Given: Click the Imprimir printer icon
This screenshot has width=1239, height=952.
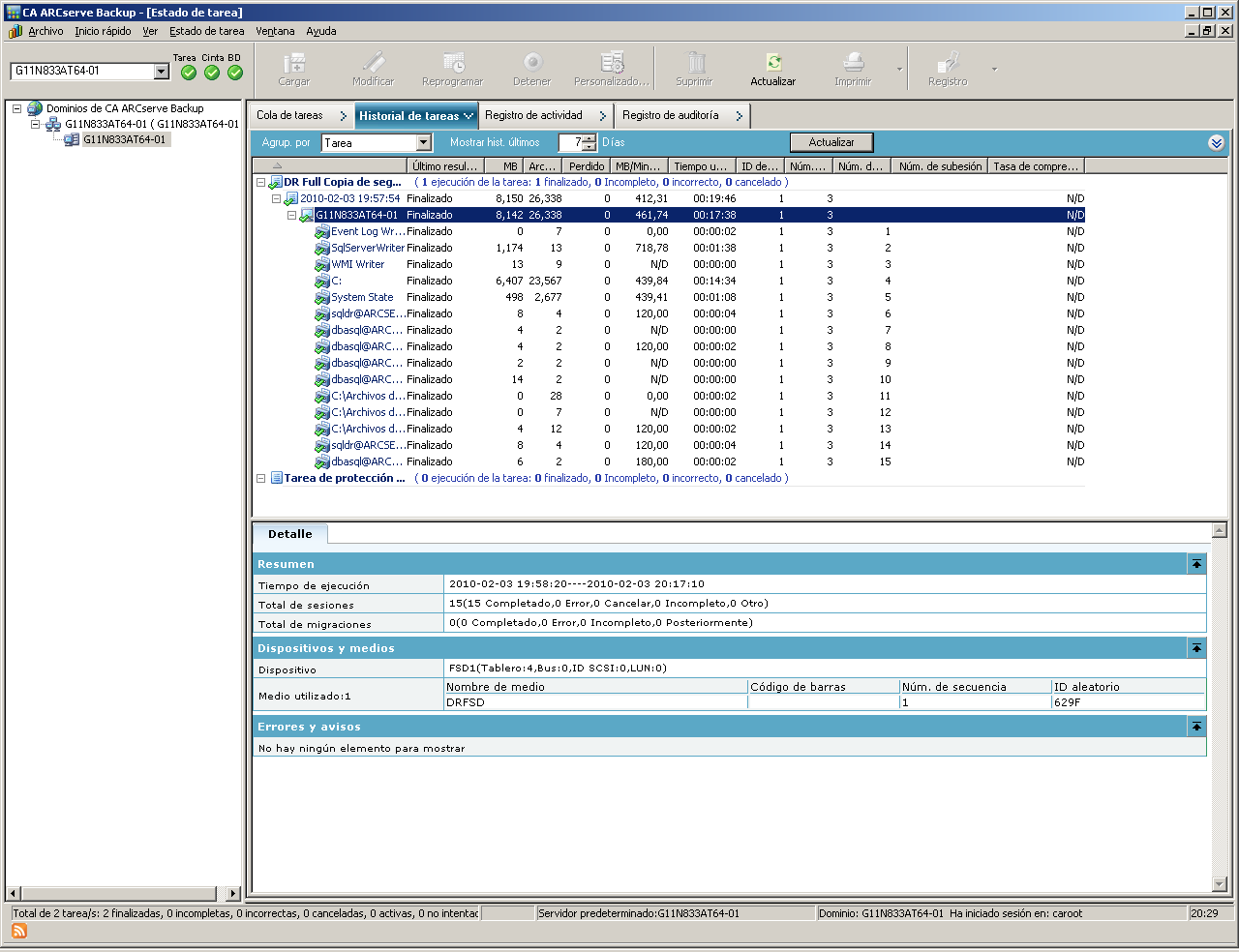Looking at the screenshot, I should 853,64.
